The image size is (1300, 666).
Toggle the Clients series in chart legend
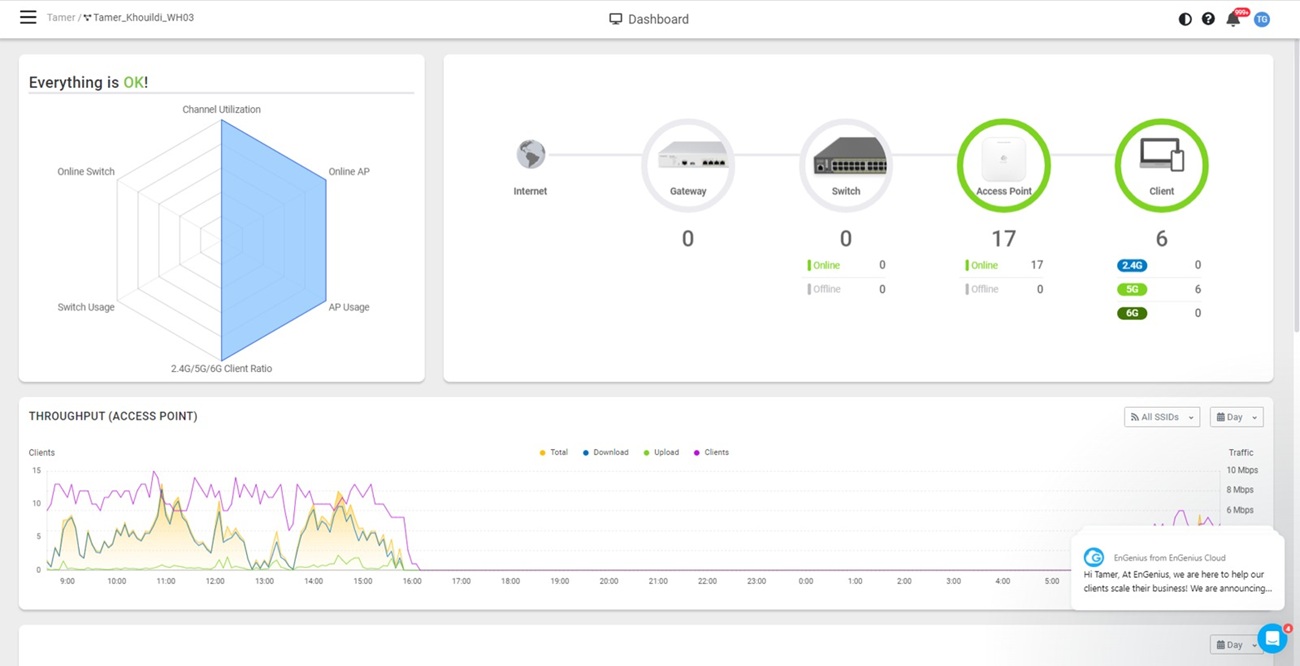coord(711,453)
